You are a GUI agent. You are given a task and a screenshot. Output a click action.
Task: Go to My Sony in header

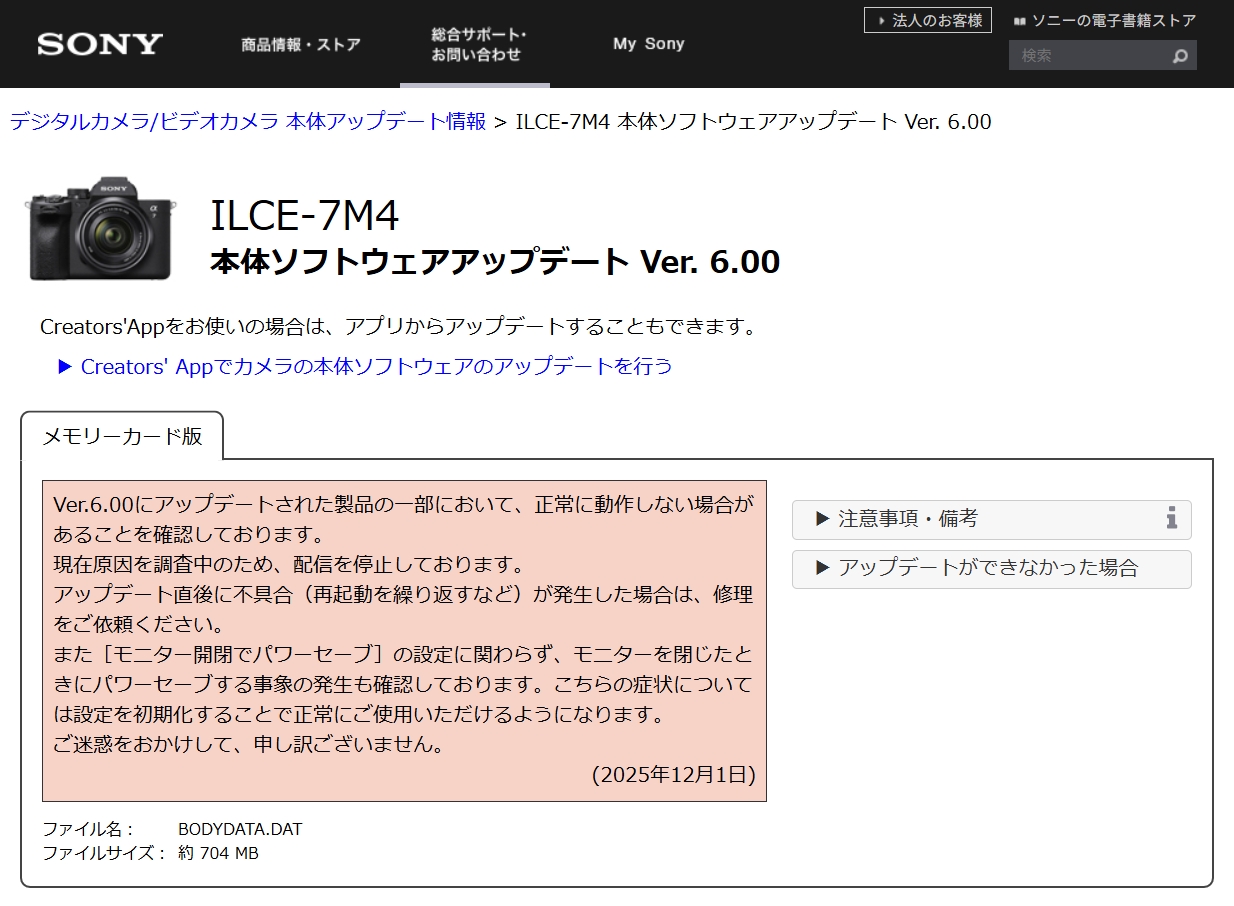coord(648,44)
